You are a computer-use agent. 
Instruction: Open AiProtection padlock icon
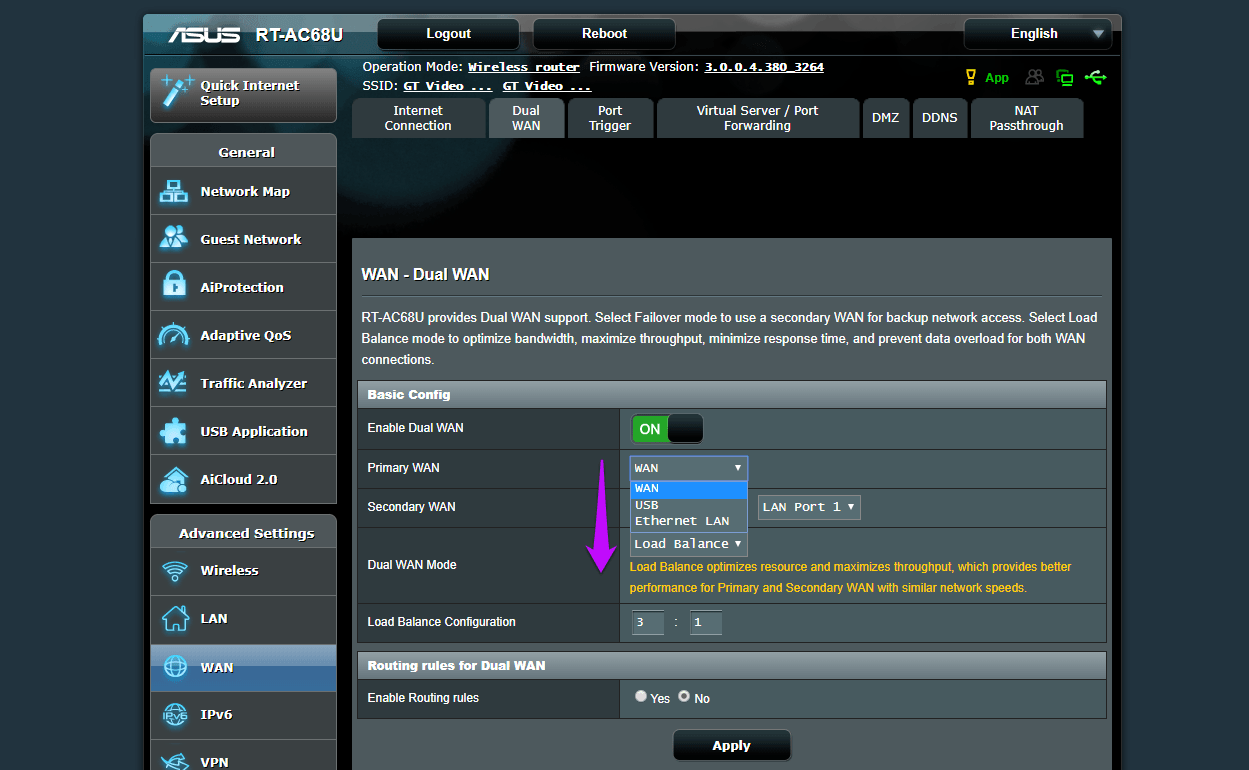(174, 286)
